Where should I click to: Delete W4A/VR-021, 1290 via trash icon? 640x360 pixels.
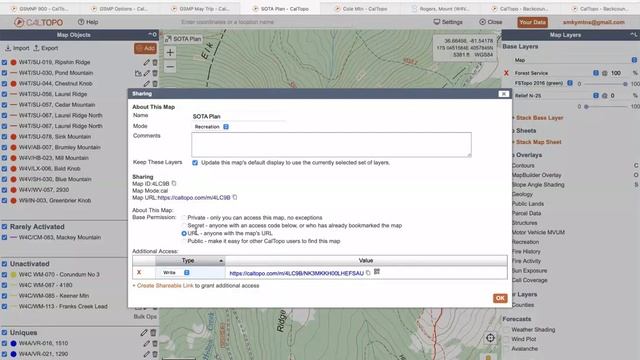pos(155,354)
